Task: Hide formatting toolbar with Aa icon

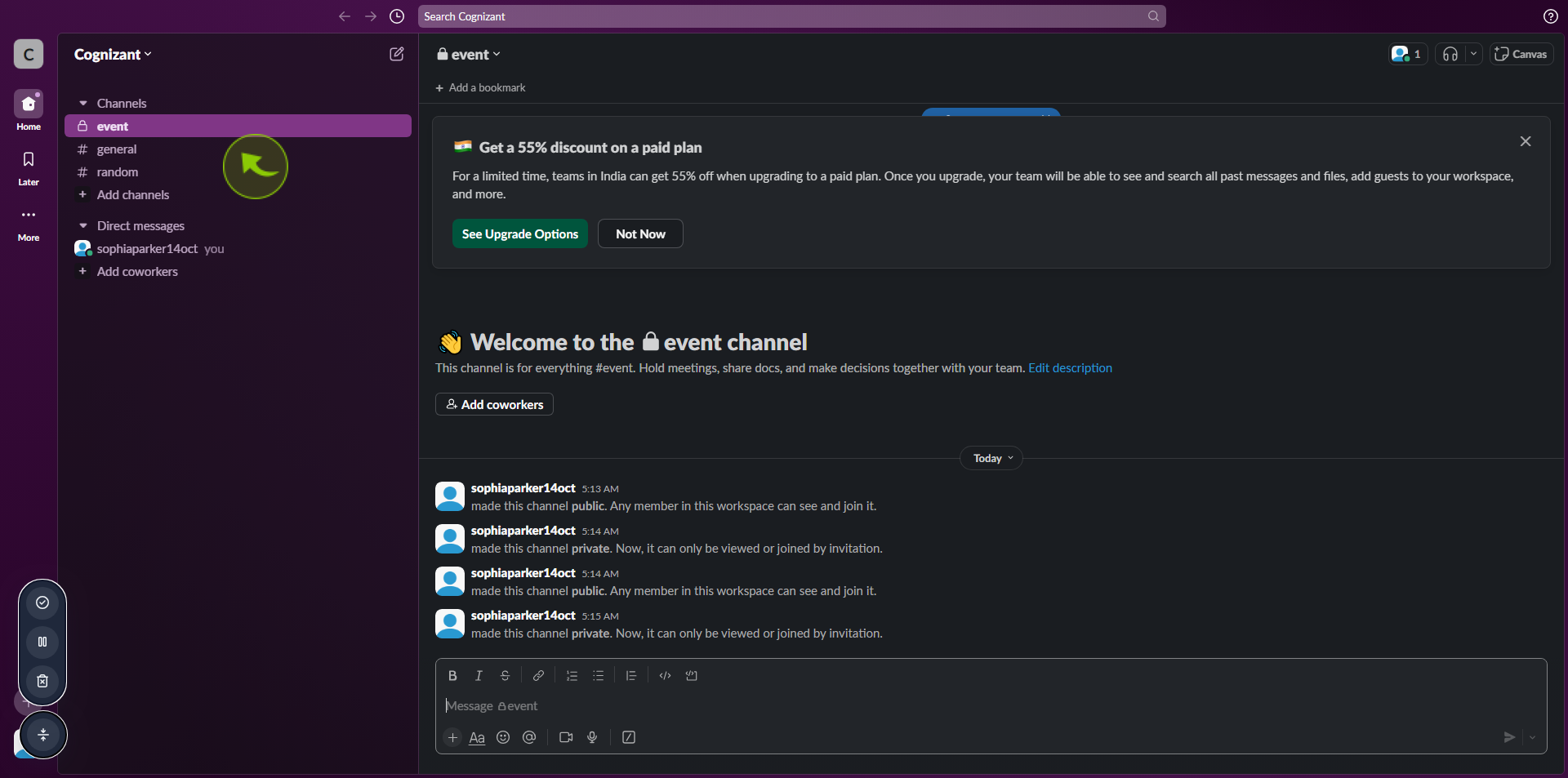Action: 477,738
